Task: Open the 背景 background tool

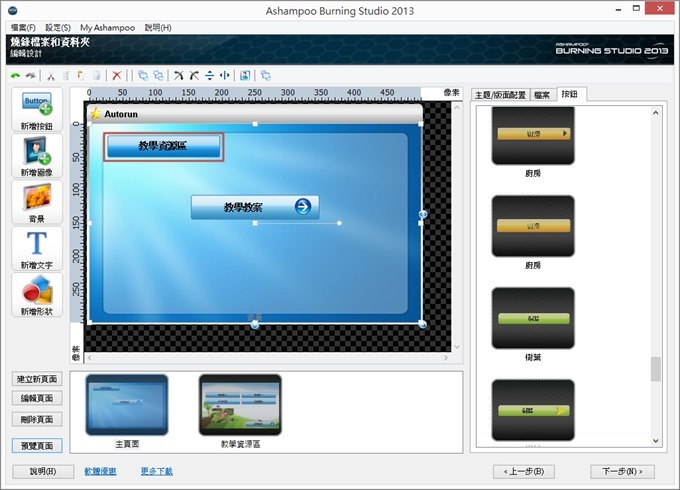Action: pyautogui.click(x=37, y=203)
